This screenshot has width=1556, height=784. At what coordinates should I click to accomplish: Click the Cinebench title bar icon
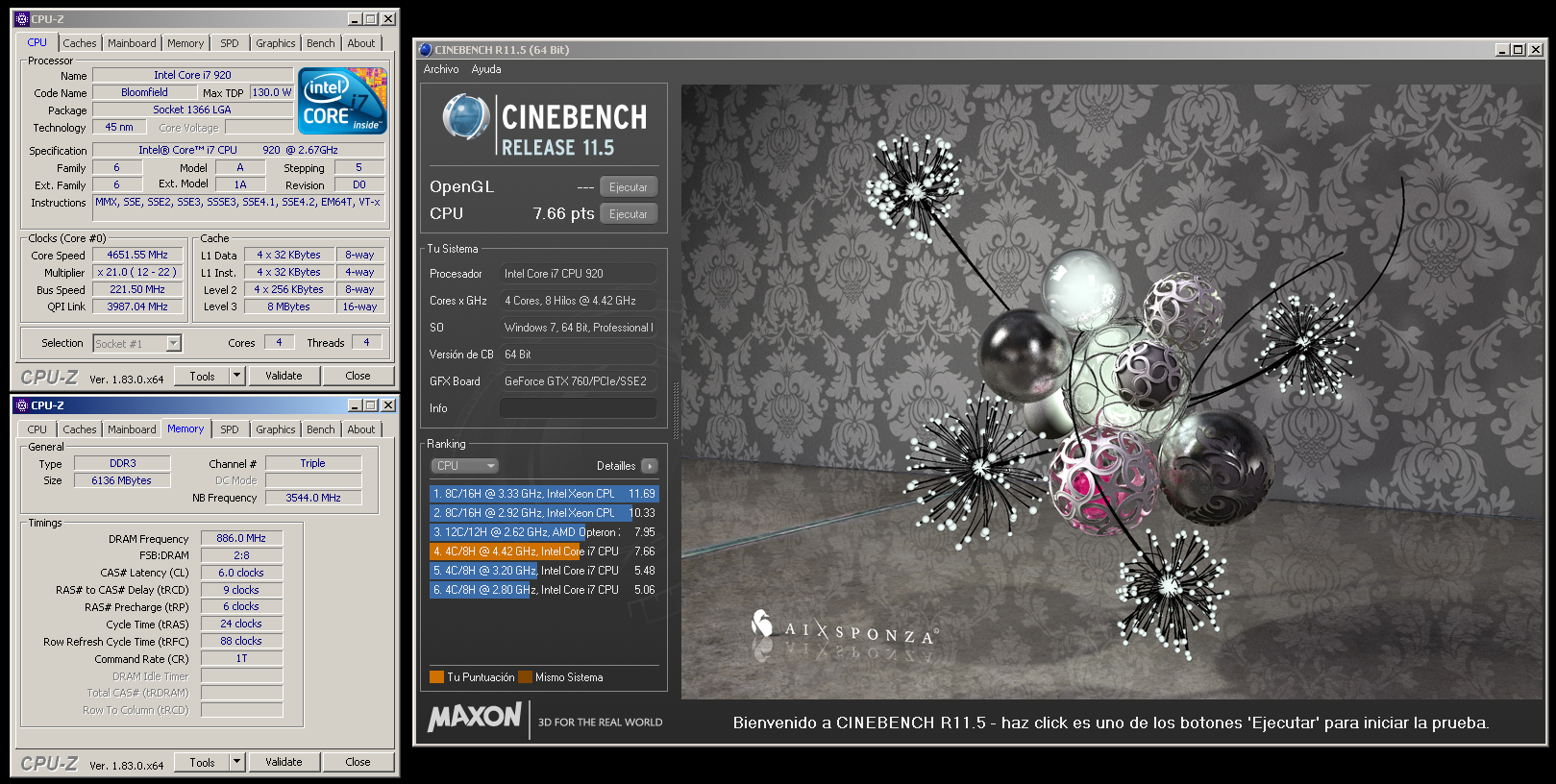[x=425, y=50]
